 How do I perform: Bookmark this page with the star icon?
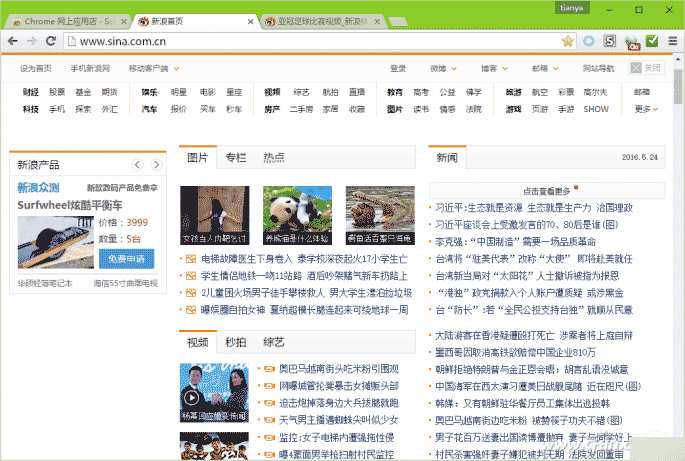pyautogui.click(x=567, y=41)
